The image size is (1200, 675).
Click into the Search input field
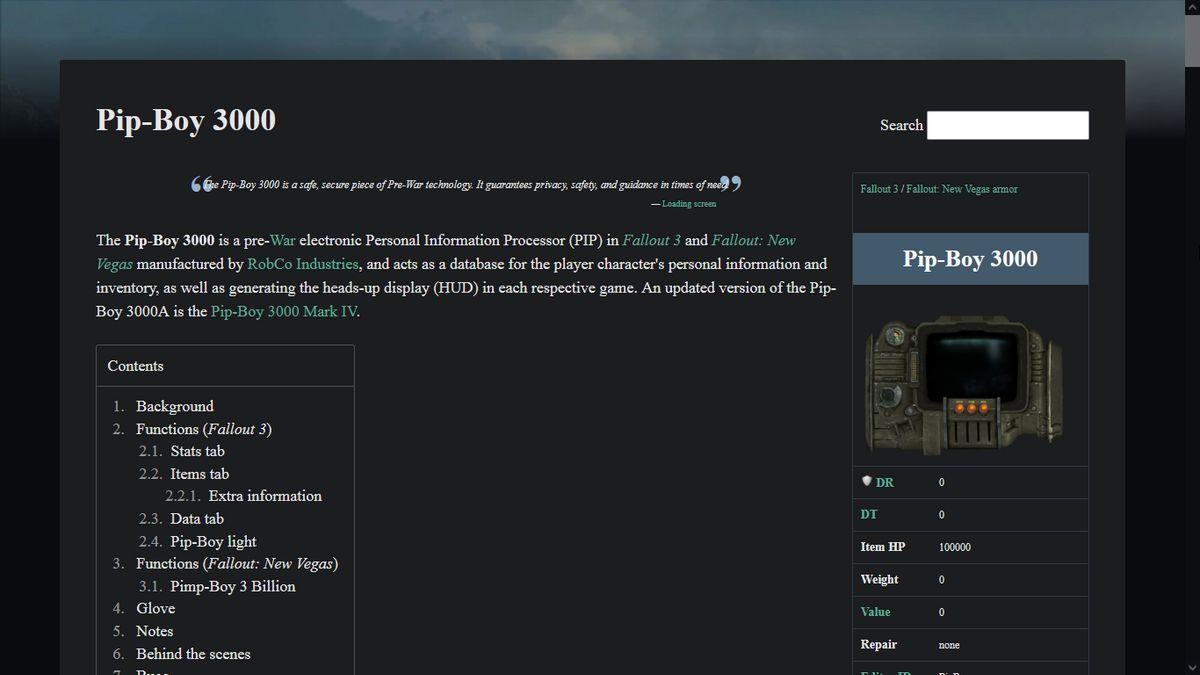[x=1007, y=125]
